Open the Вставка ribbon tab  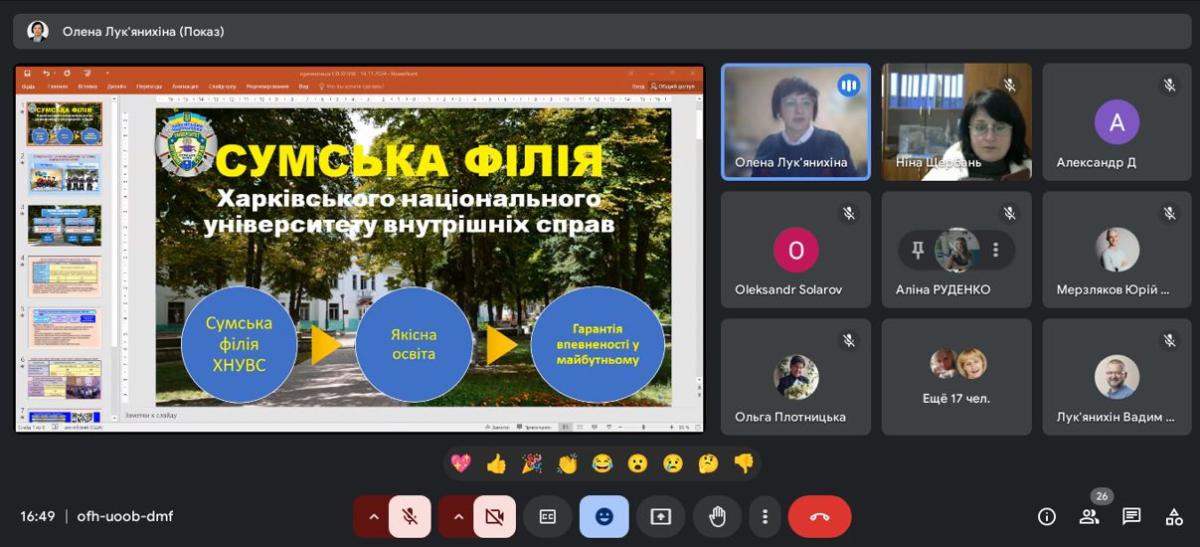tap(89, 87)
